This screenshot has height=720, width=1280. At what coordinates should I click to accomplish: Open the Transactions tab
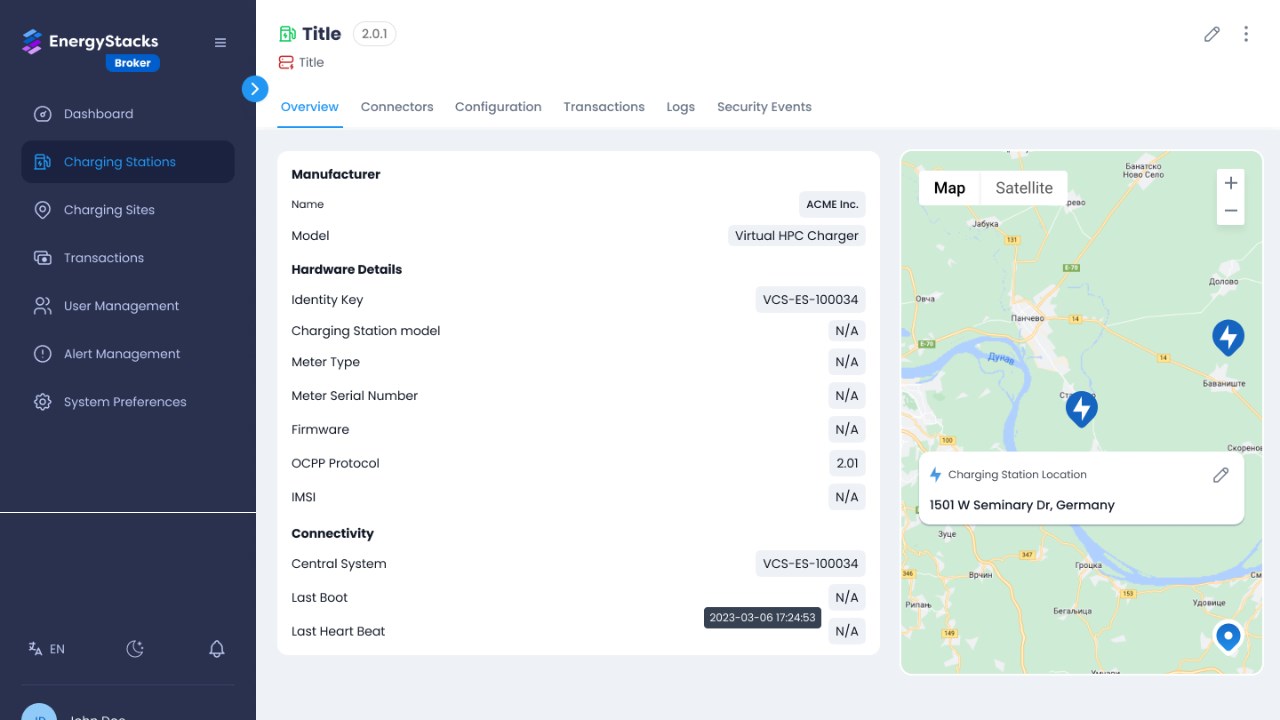(604, 107)
